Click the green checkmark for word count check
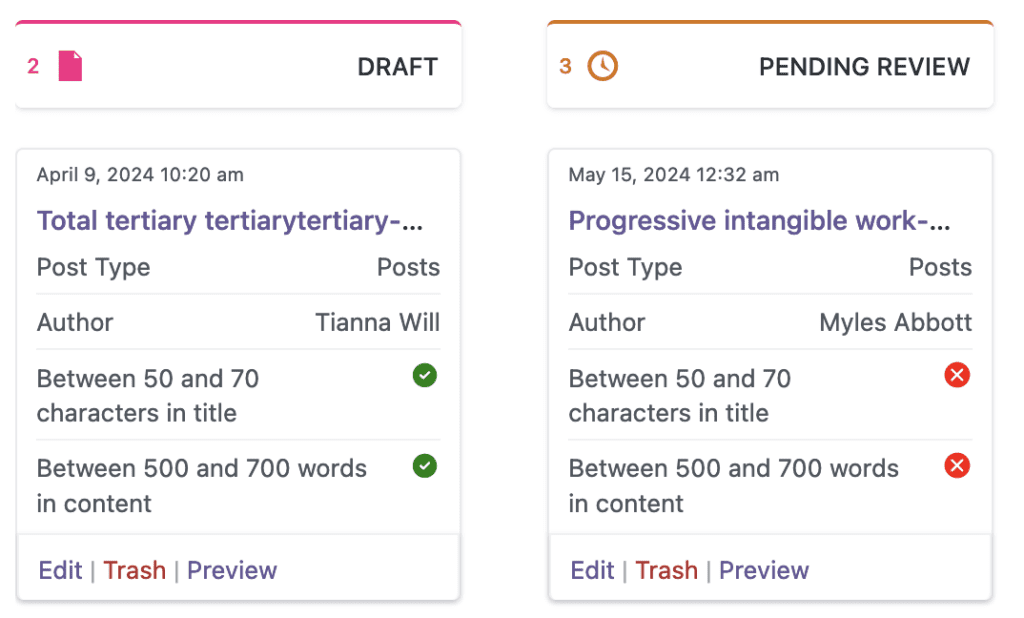Viewport: 1024px width, 618px height. 424,466
